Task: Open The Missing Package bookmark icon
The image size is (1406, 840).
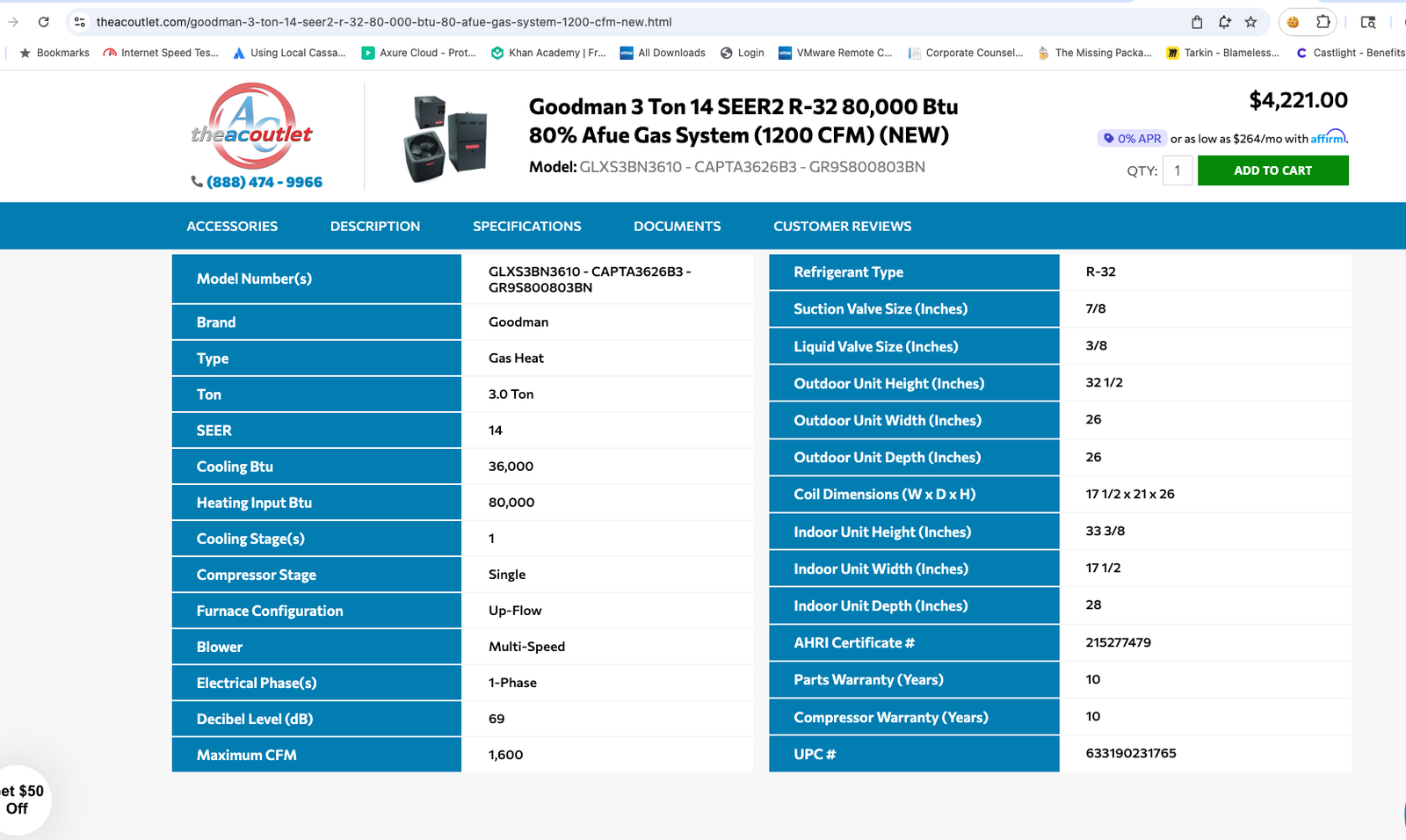Action: pos(1044,53)
